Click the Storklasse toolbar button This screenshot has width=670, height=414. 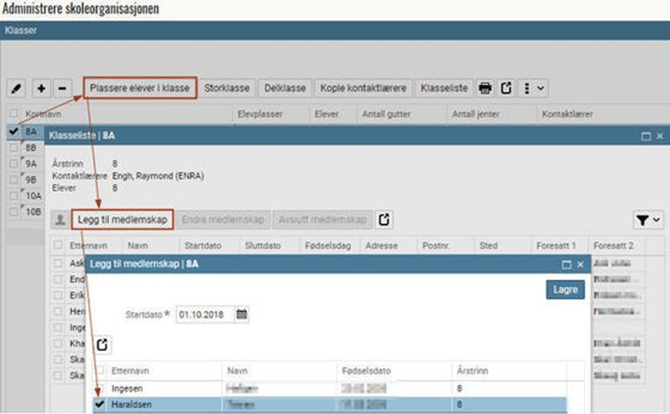227,88
